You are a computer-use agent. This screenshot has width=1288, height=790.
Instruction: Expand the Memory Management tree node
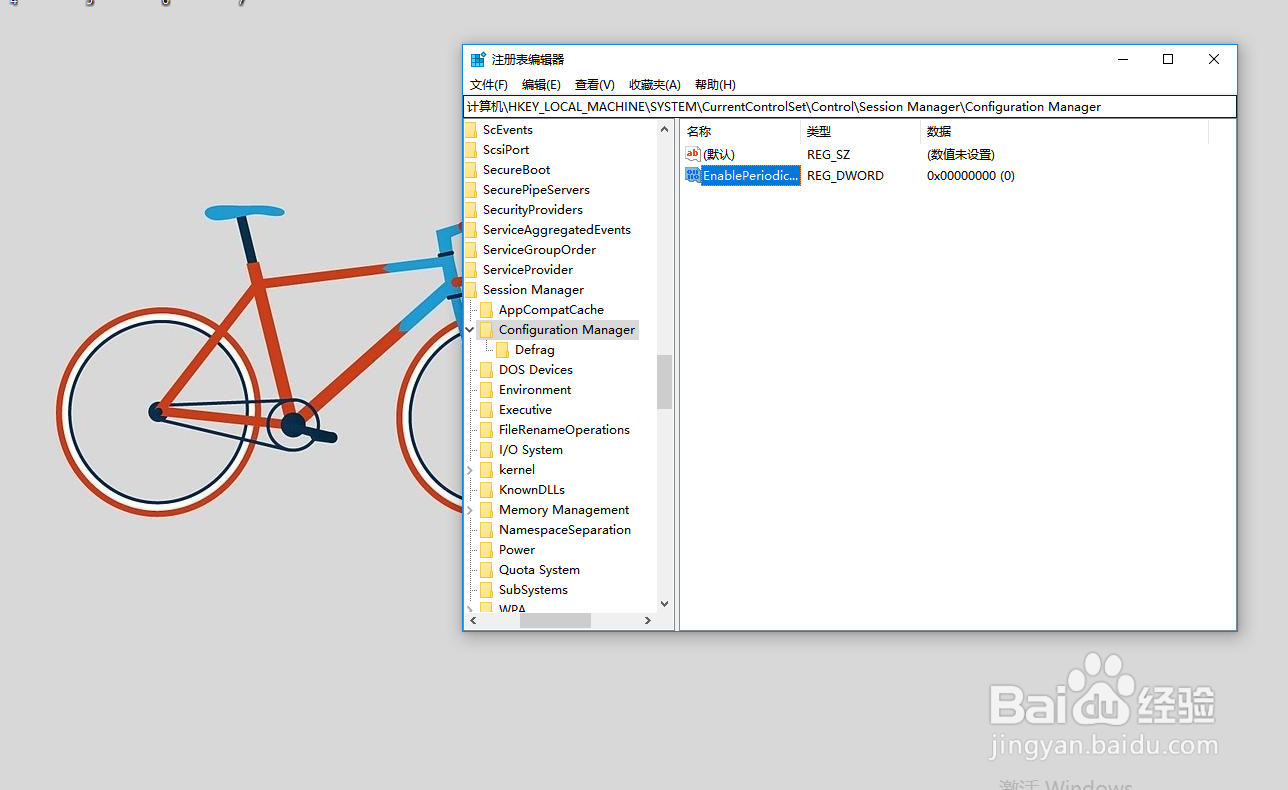(x=470, y=510)
